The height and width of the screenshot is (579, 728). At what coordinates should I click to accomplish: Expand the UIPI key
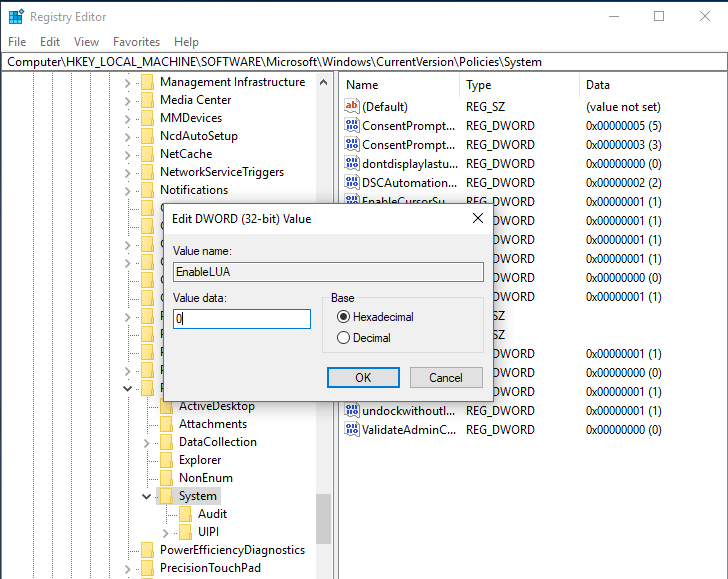(x=165, y=533)
